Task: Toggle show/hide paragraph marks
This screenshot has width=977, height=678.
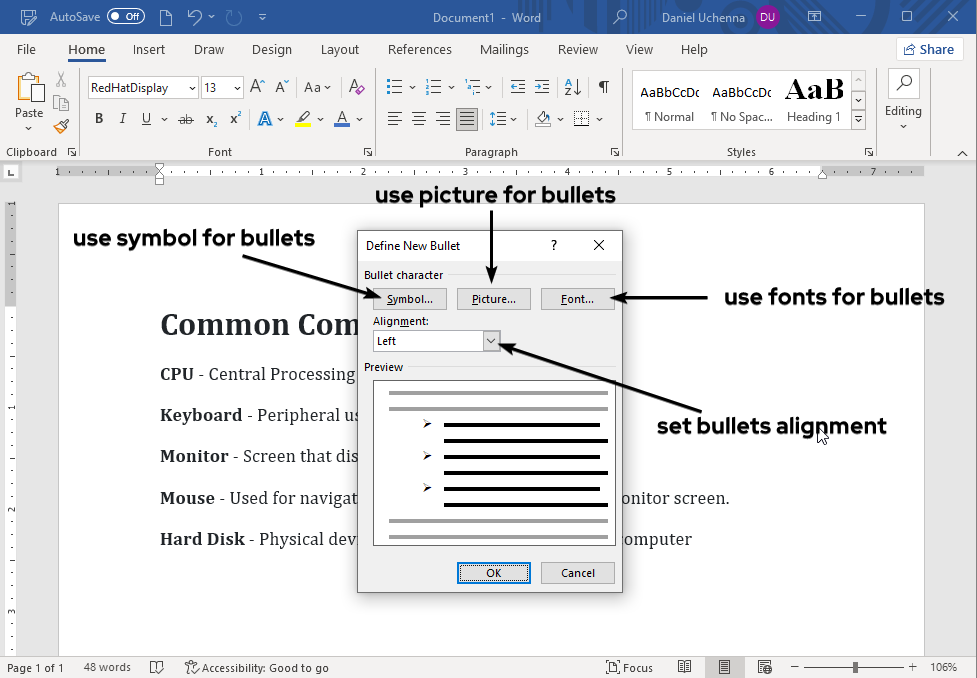Action: (x=603, y=87)
